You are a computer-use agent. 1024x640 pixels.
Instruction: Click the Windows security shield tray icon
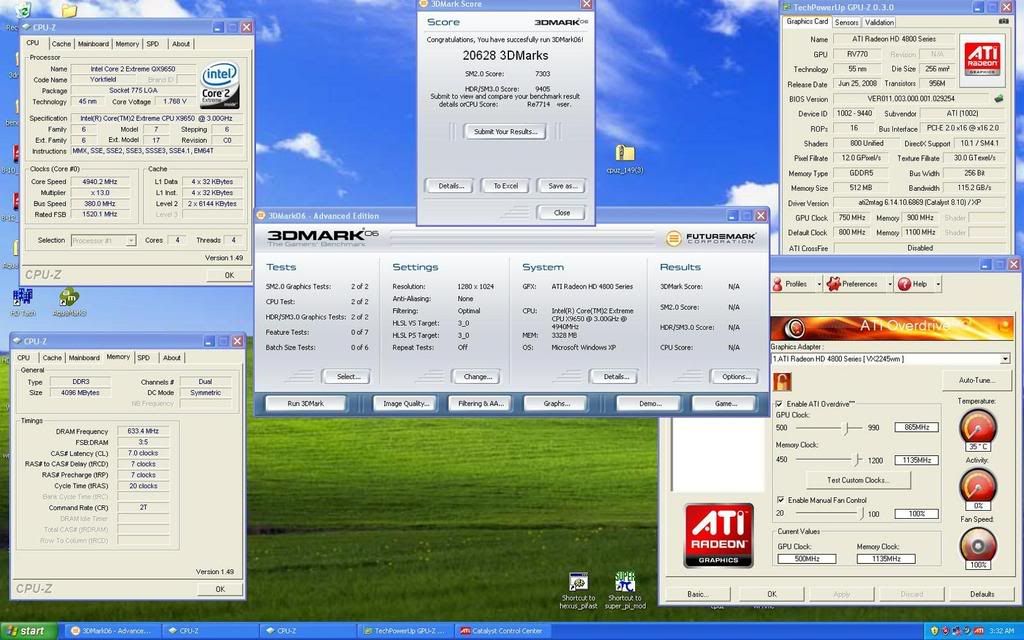[935, 631]
